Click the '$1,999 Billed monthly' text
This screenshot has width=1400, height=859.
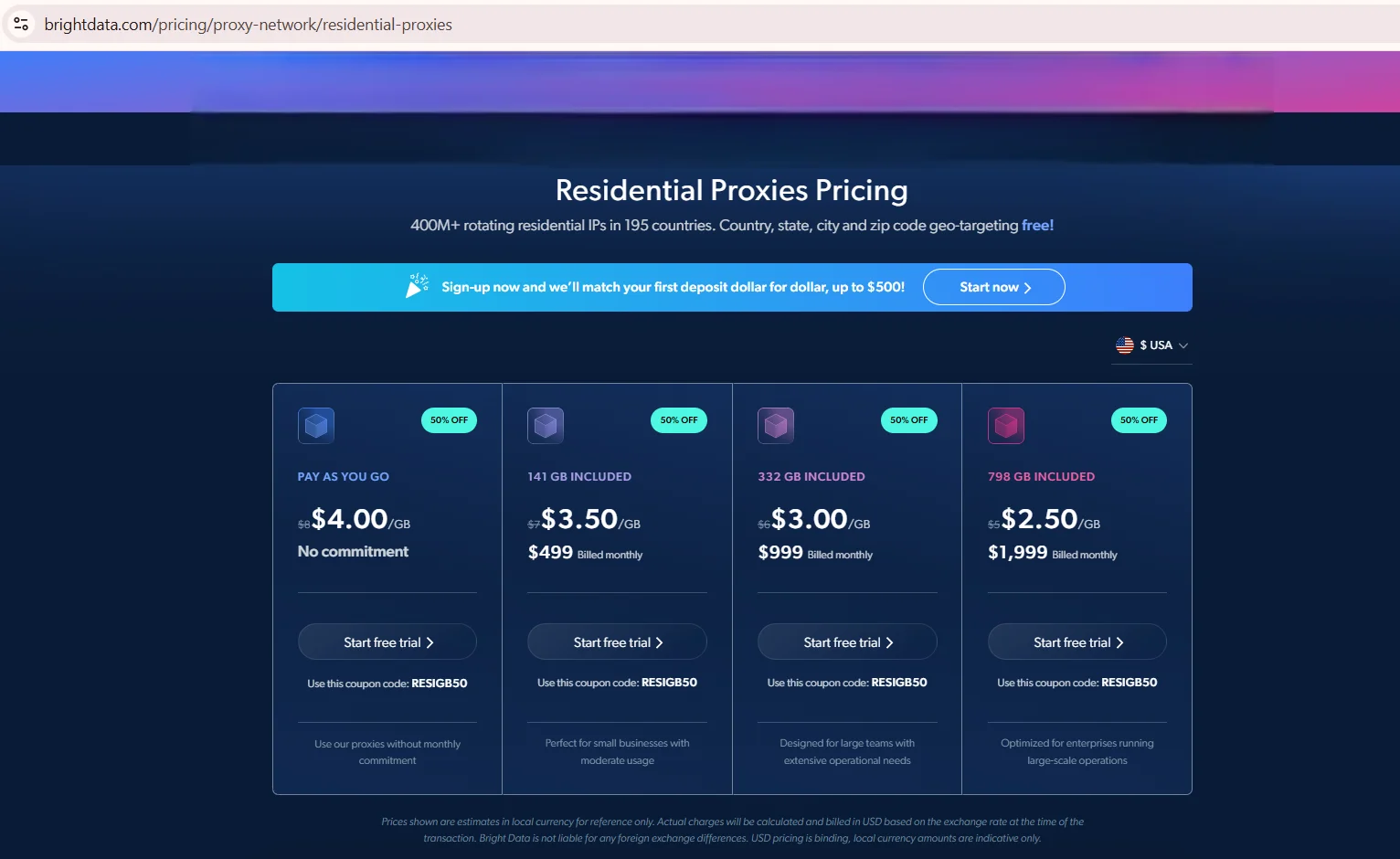pos(1053,553)
